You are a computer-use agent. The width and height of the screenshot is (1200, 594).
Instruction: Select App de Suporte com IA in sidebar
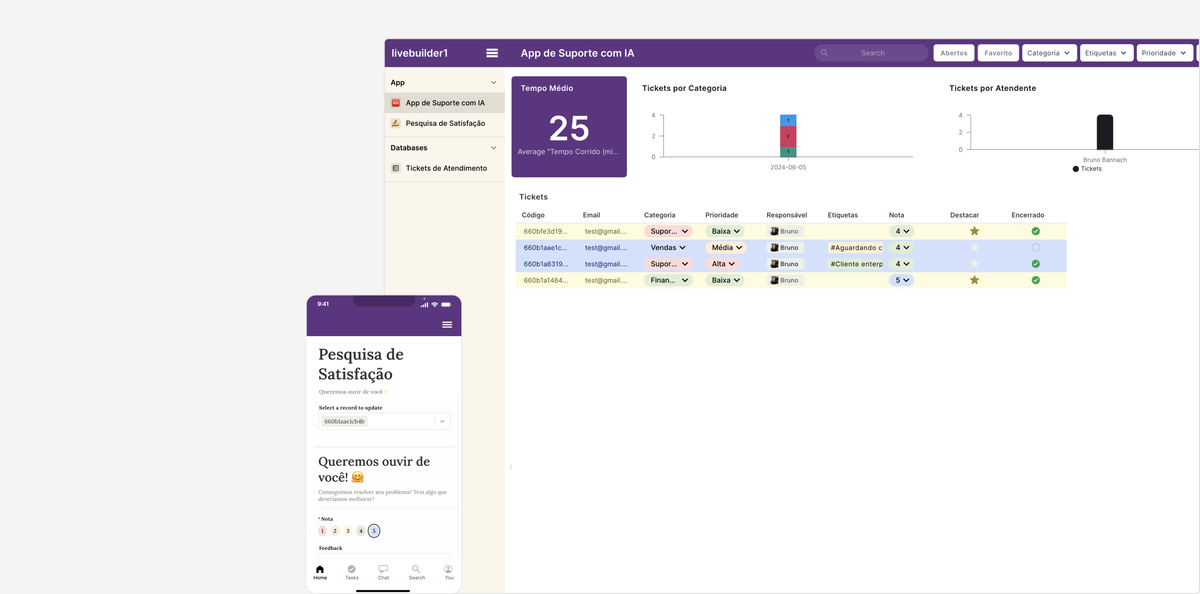(x=446, y=102)
